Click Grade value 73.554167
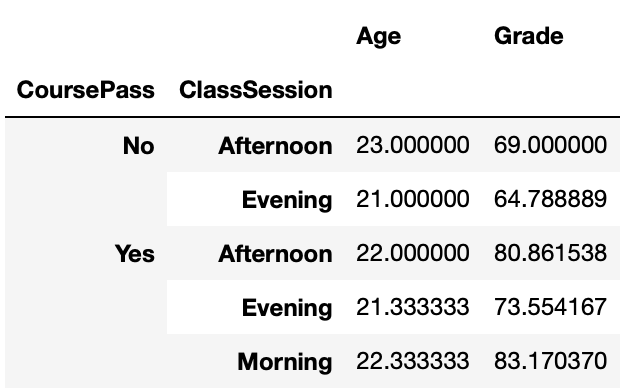Image resolution: width=622 pixels, height=390 pixels. coord(550,307)
